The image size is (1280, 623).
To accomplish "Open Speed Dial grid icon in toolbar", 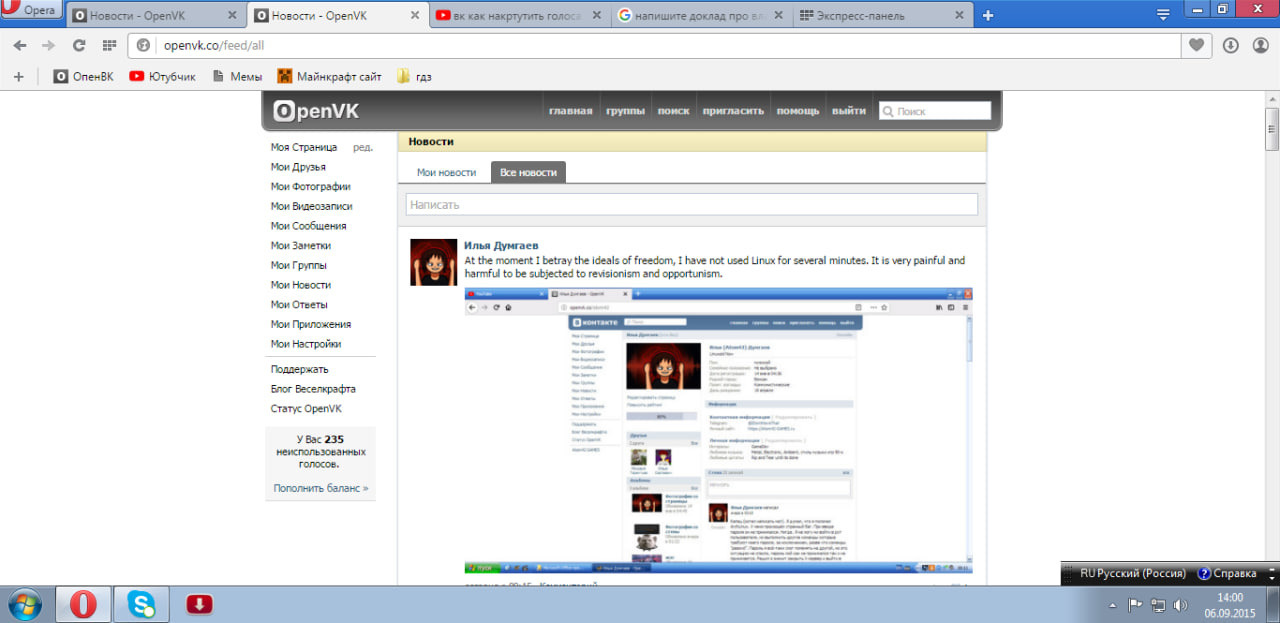I will [x=109, y=46].
